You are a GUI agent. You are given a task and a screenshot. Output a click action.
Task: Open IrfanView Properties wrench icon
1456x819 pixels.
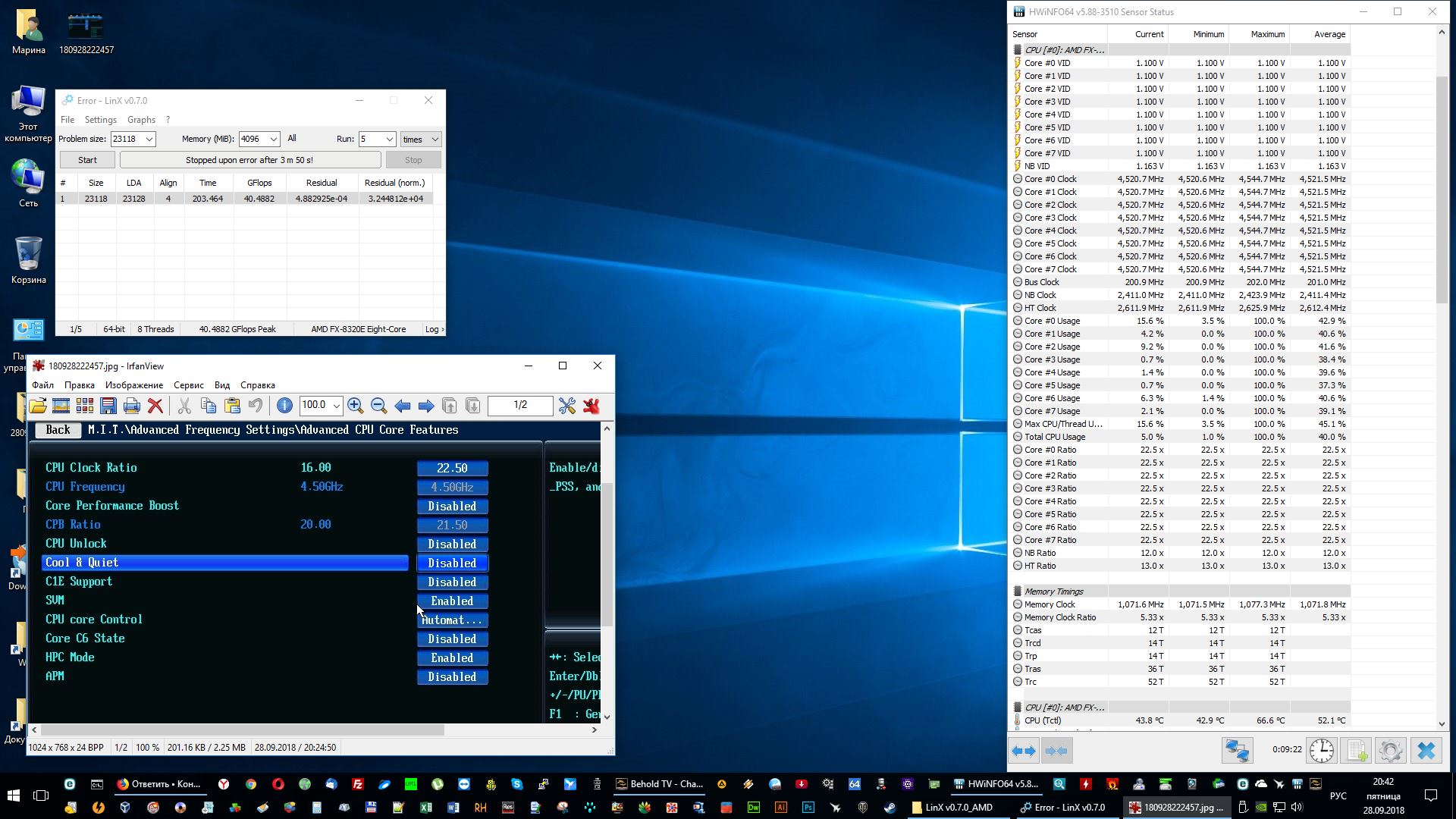click(x=566, y=406)
